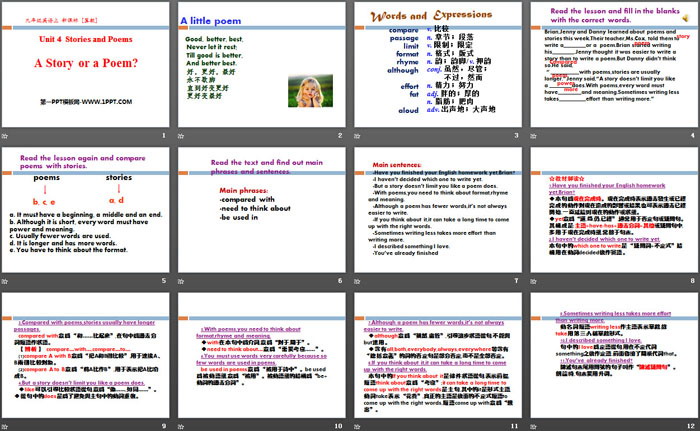The width and height of the screenshot is (700, 431).
Task: Click the animation star icon under slide 3
Action: (357, 136)
